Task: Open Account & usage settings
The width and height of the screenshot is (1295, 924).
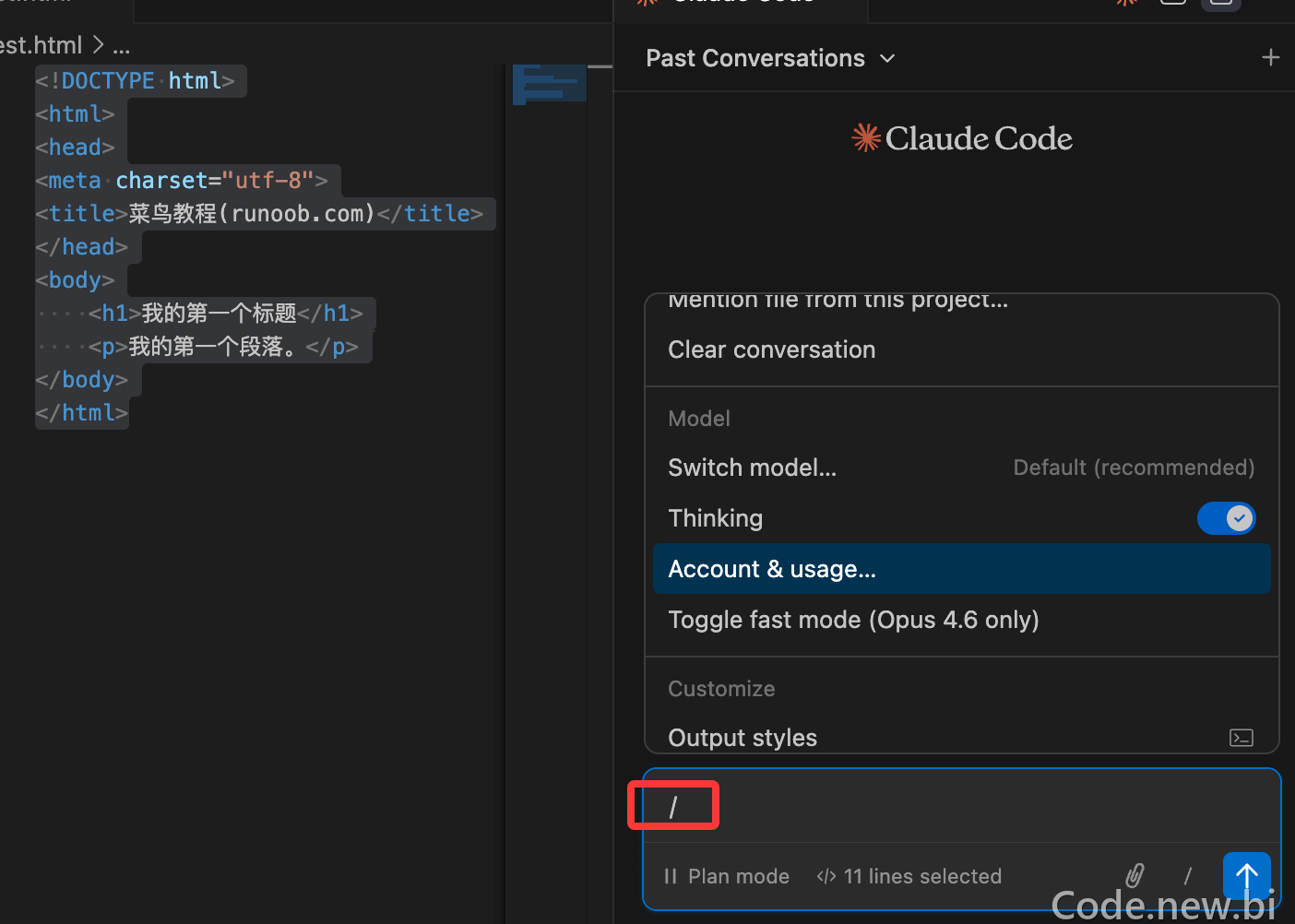Action: (961, 569)
